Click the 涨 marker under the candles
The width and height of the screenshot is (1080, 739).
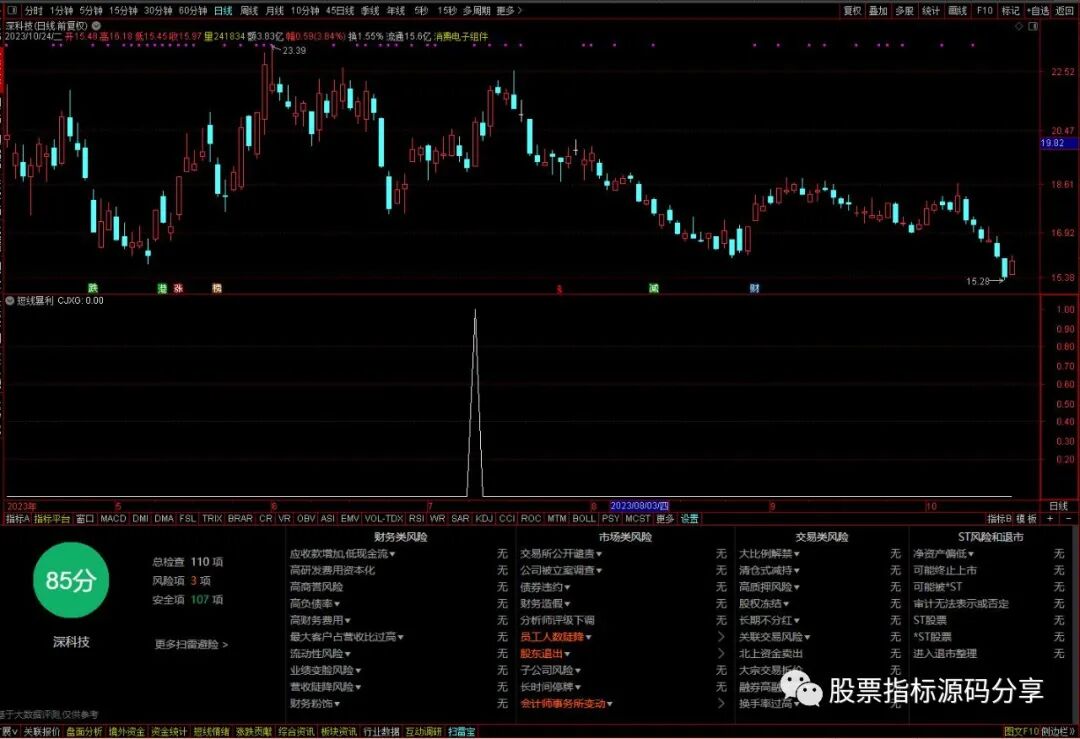click(178, 288)
